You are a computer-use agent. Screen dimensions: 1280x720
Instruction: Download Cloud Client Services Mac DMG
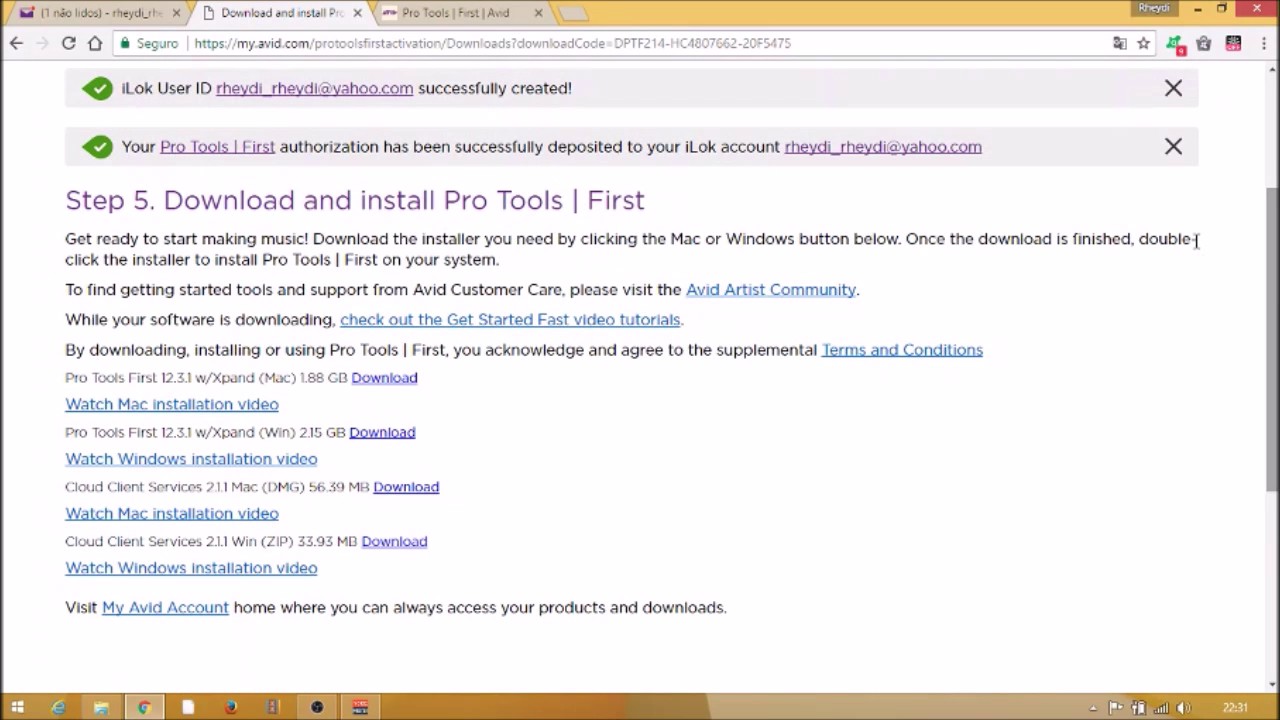tap(406, 487)
